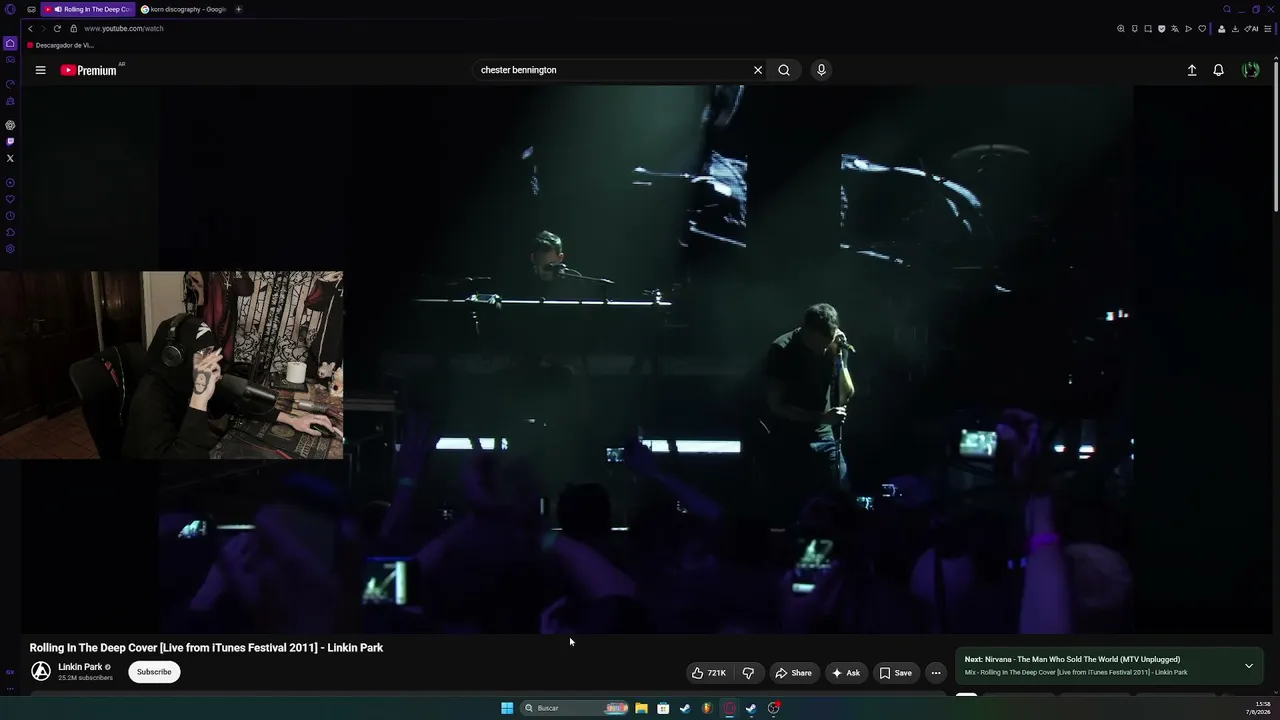Open the browser profile icon
Image resolution: width=1280 pixels, height=720 pixels.
click(1222, 28)
